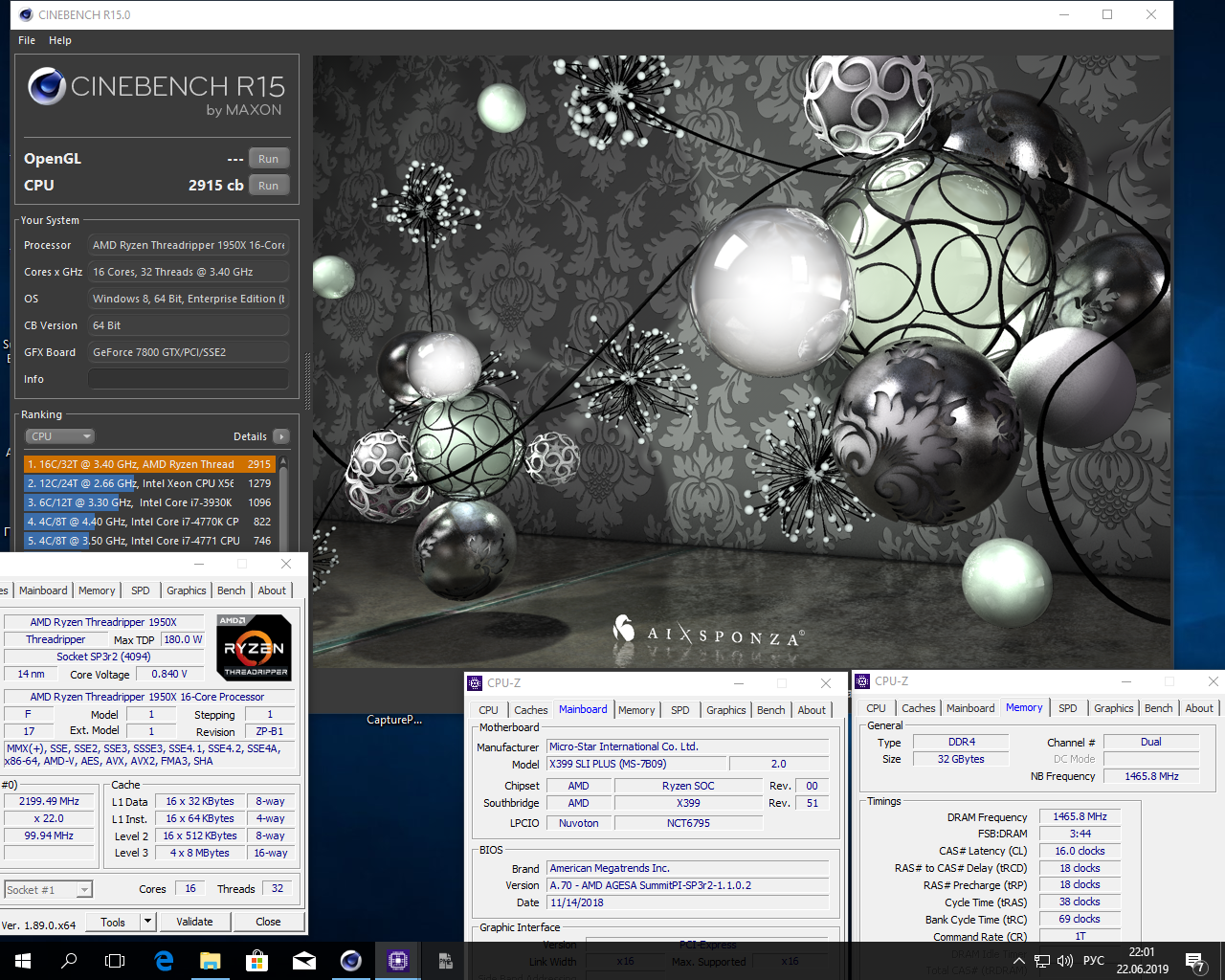Viewport: 1225px width, 980px height.
Task: Click the Cinebench title bar icon
Action: [25, 14]
